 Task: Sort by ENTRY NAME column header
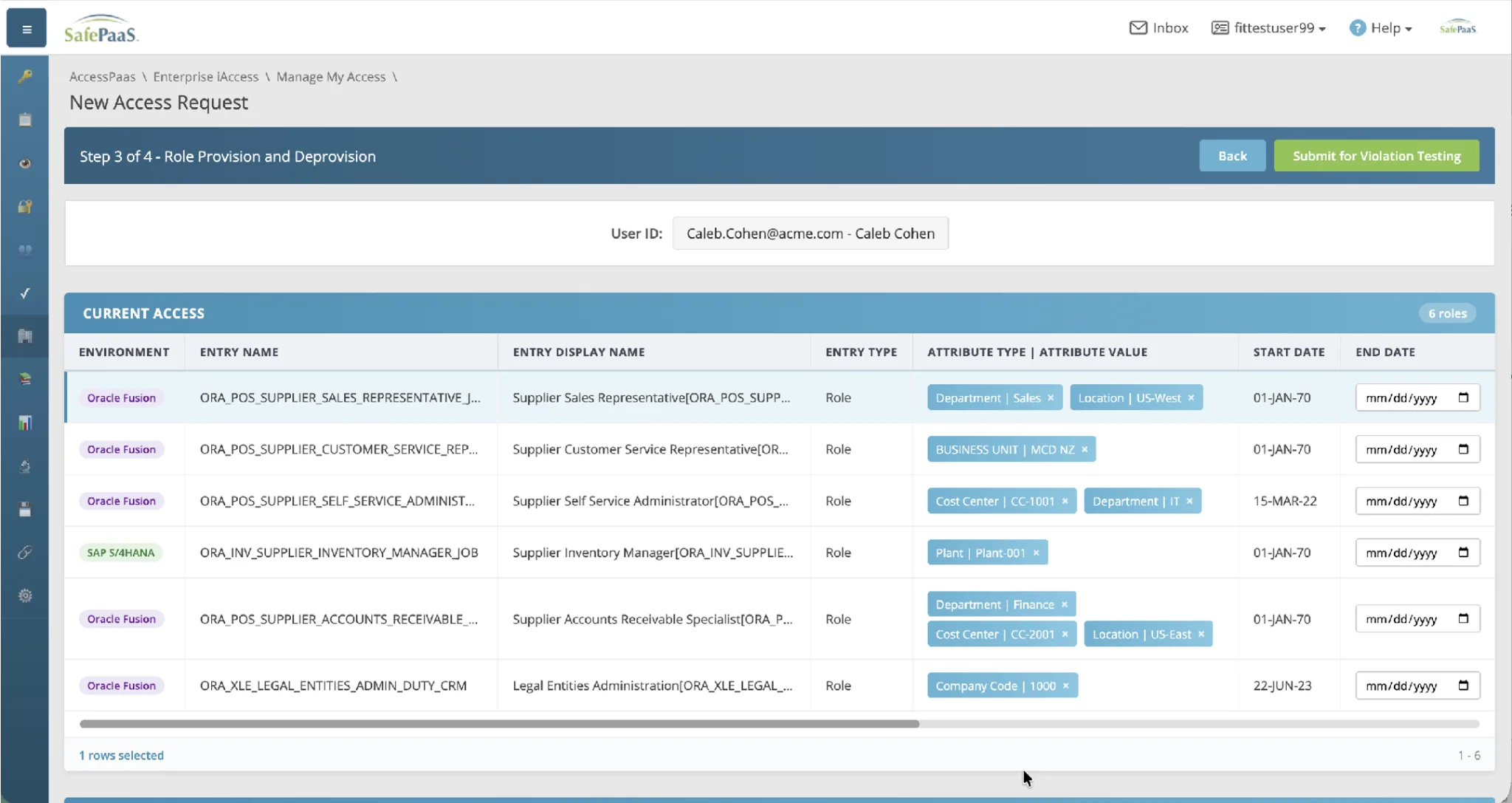tap(239, 352)
